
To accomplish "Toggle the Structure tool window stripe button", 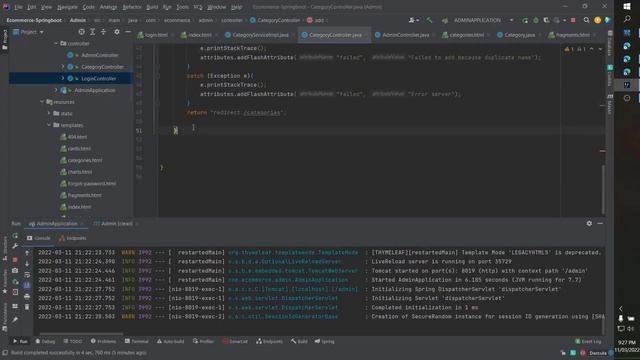I will [x=4, y=249].
